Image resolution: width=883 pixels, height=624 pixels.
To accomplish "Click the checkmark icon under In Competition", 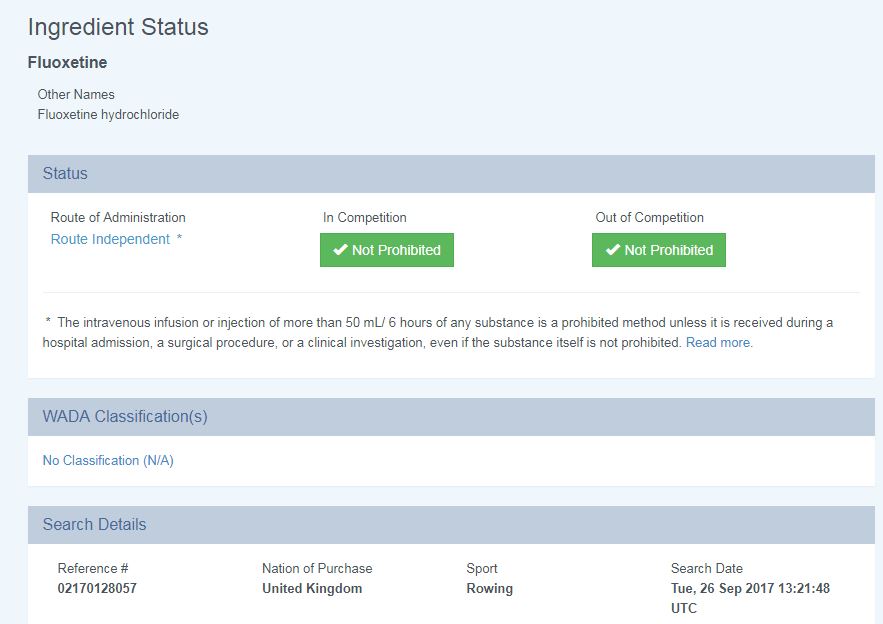I will click(340, 249).
